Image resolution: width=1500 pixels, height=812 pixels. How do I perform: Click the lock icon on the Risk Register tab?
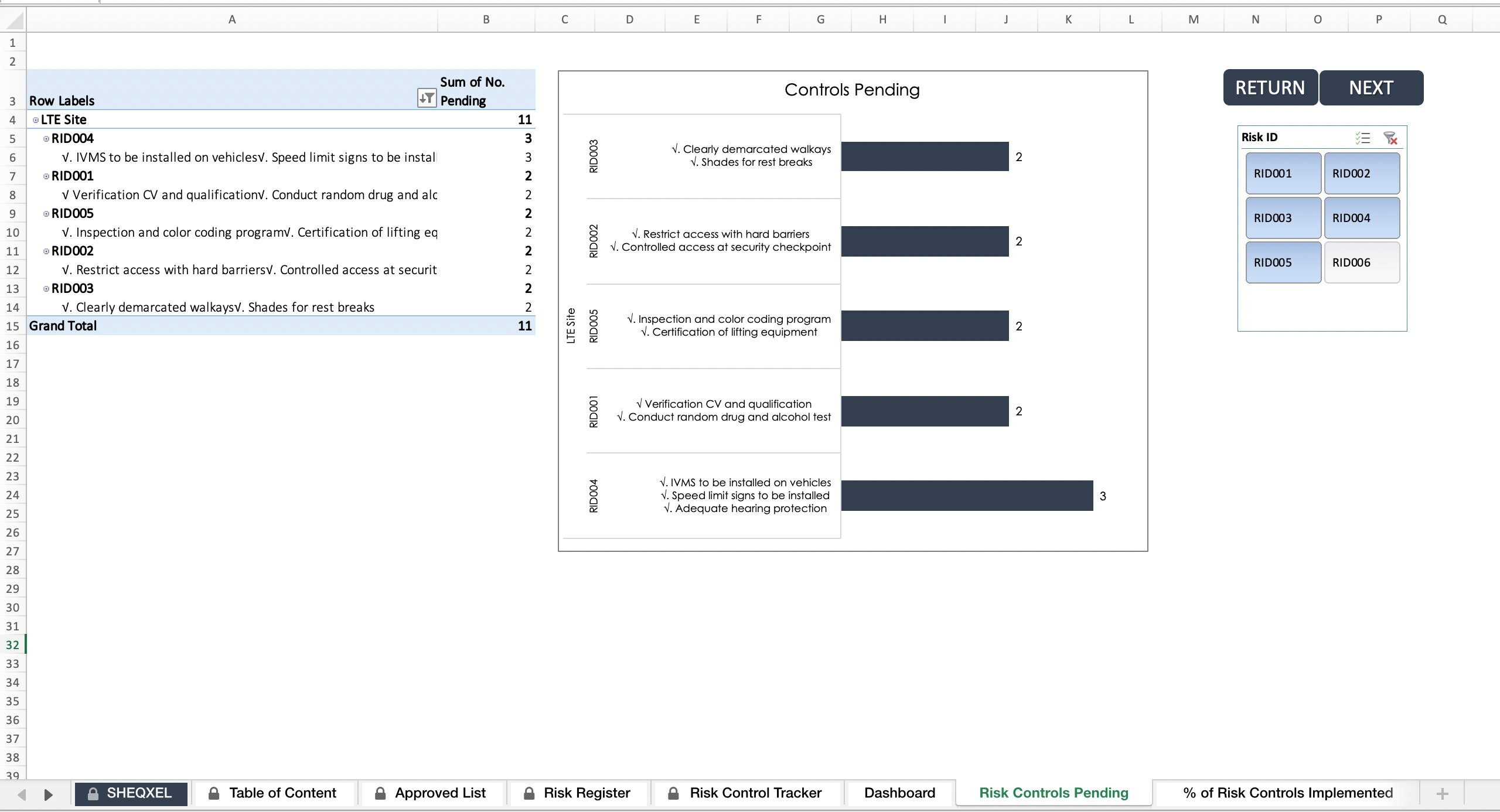pos(528,793)
